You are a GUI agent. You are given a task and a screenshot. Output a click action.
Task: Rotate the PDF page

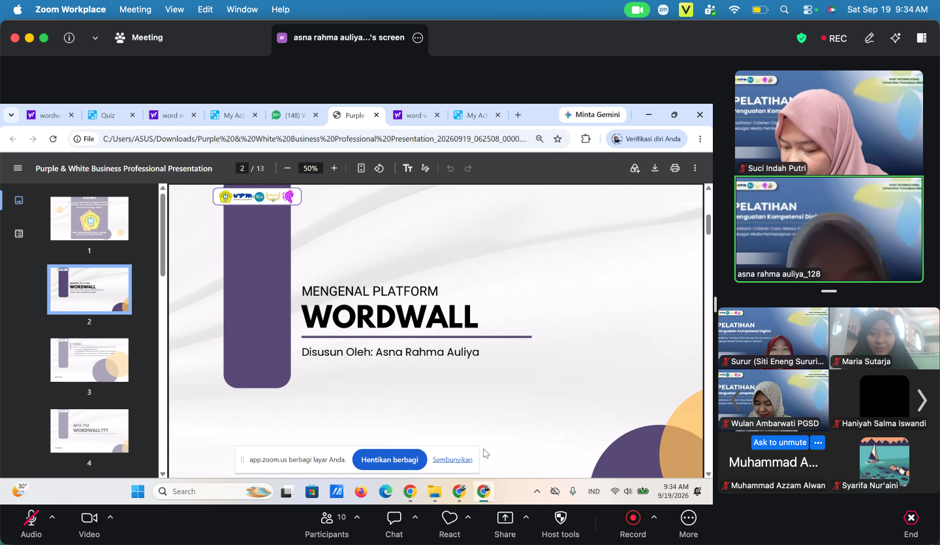click(379, 168)
